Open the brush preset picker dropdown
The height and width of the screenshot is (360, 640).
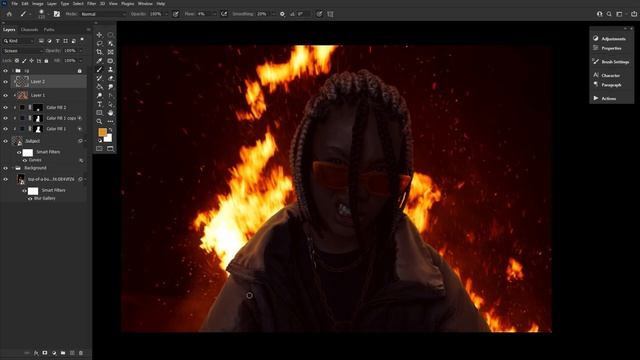pyautogui.click(x=49, y=14)
